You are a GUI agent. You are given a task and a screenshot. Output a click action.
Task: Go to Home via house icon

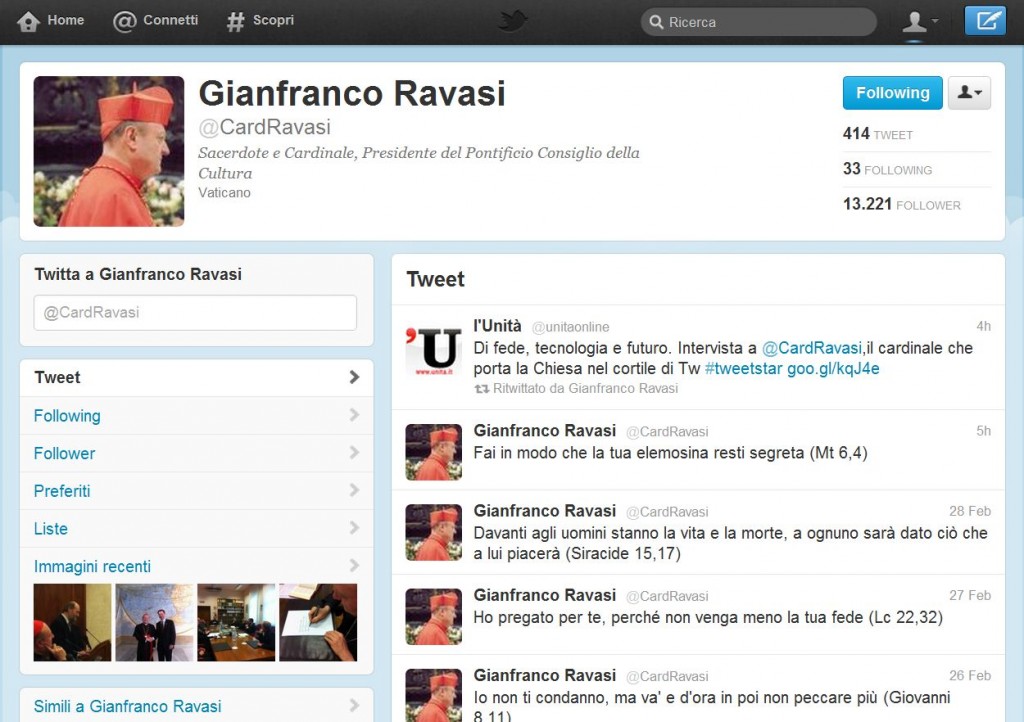click(28, 22)
